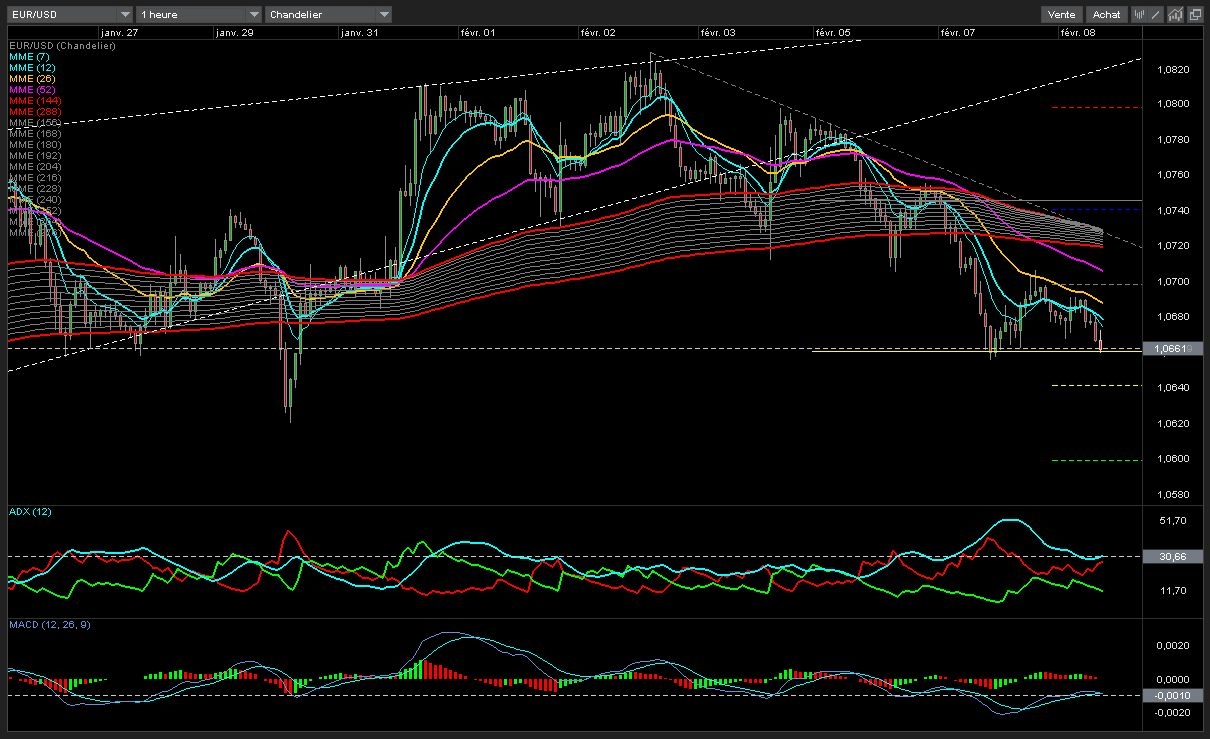Screen dimensions: 1210x739
Task: Click the MACD value tag -0,0010
Action: tap(1171, 695)
